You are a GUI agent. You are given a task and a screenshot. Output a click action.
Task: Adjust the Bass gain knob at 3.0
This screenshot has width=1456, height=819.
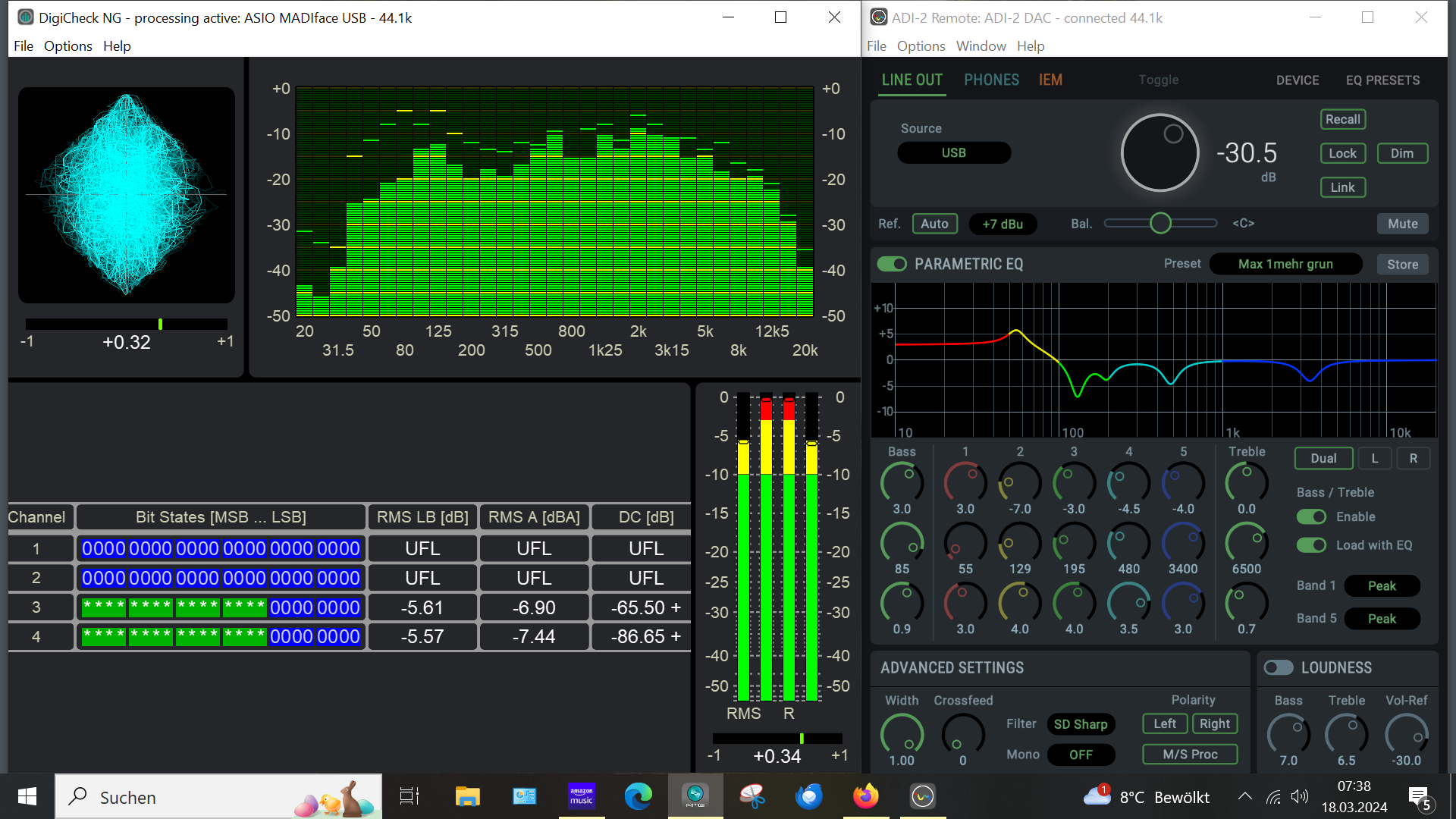click(902, 481)
